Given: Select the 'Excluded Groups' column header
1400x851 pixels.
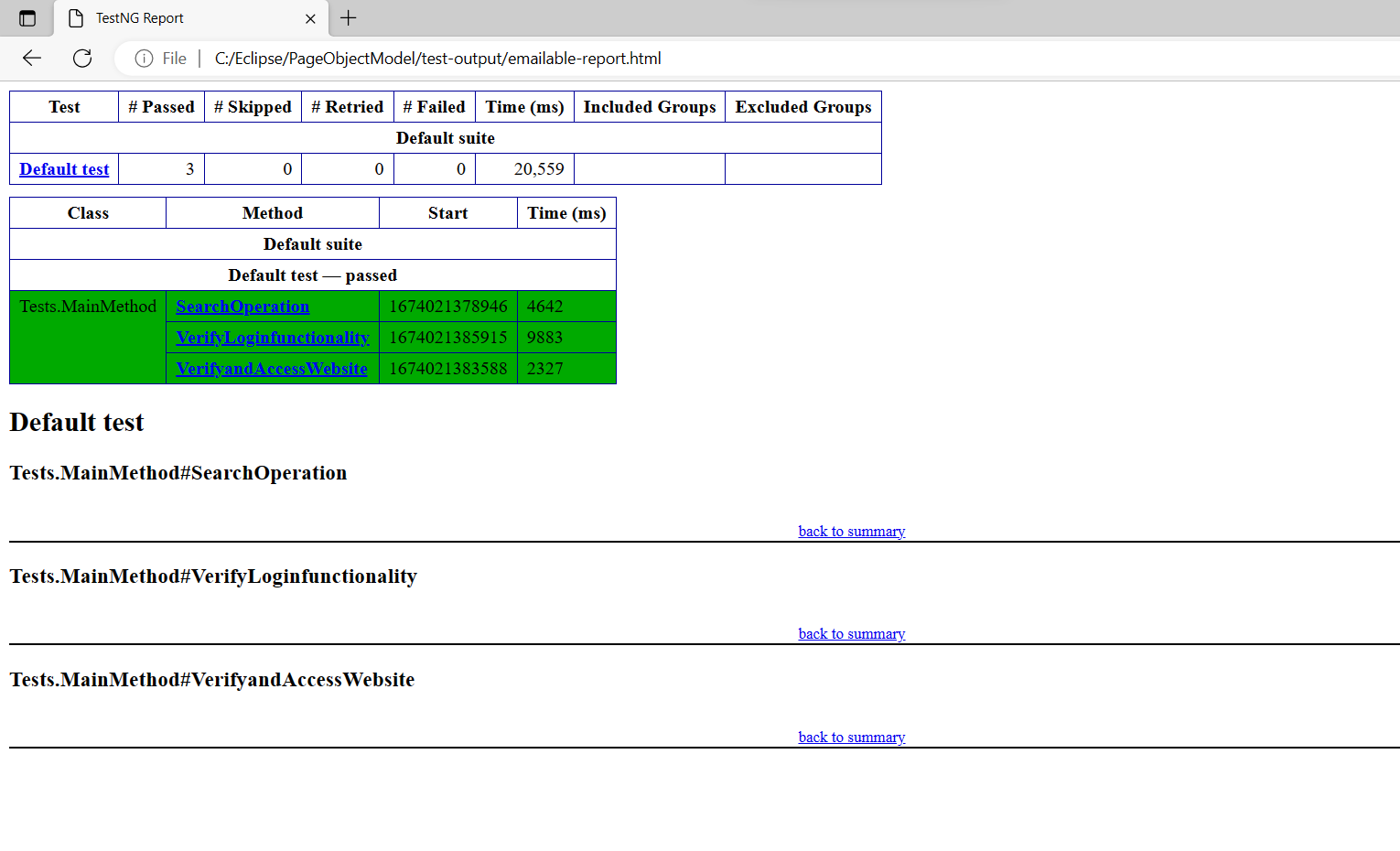Looking at the screenshot, I should (803, 107).
